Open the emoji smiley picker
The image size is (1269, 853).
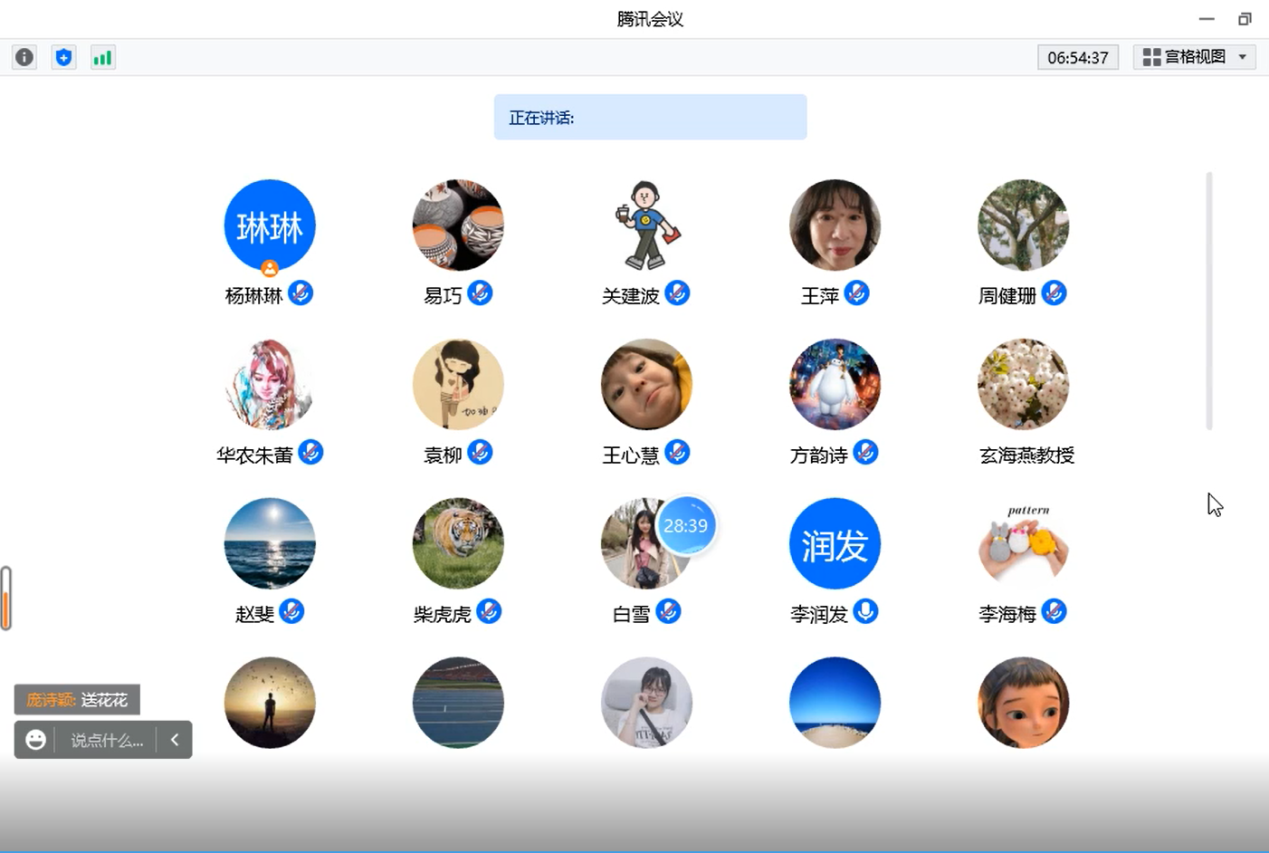36,740
